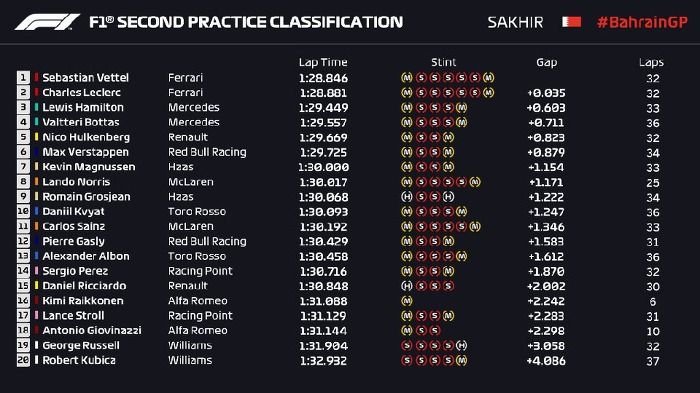Click position number 1 box
This screenshot has height=393, width=700.
[x=23, y=77]
